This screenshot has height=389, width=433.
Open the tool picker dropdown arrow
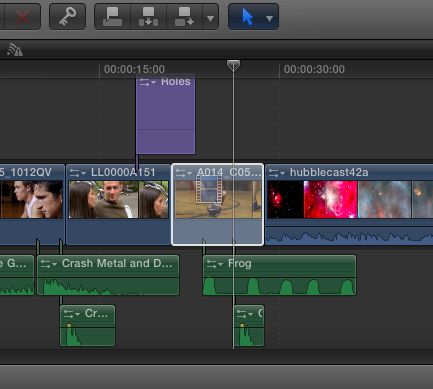pyautogui.click(x=269, y=18)
